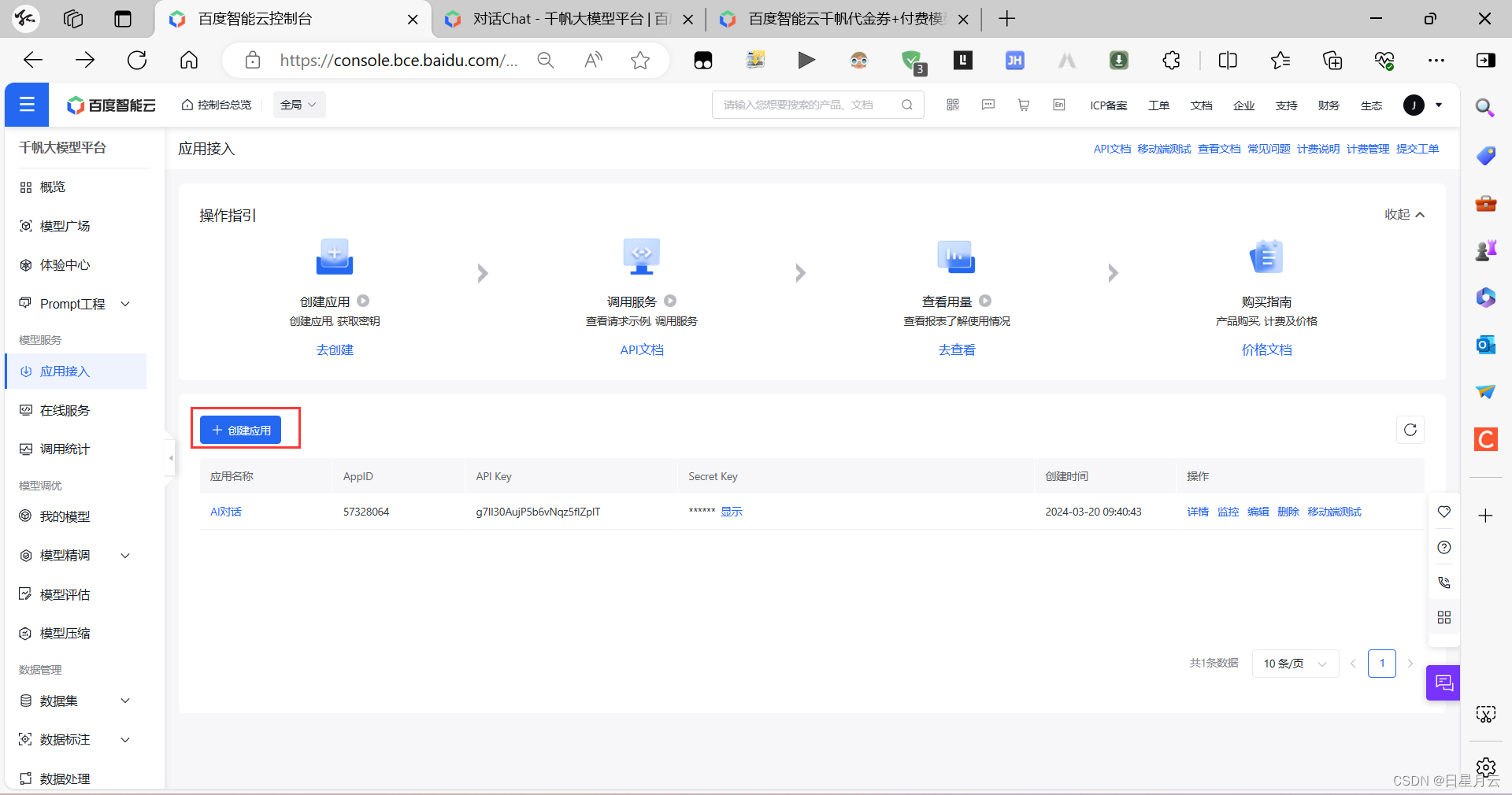Click the browser home button
Screen dimensions: 1512x795
tap(189, 61)
